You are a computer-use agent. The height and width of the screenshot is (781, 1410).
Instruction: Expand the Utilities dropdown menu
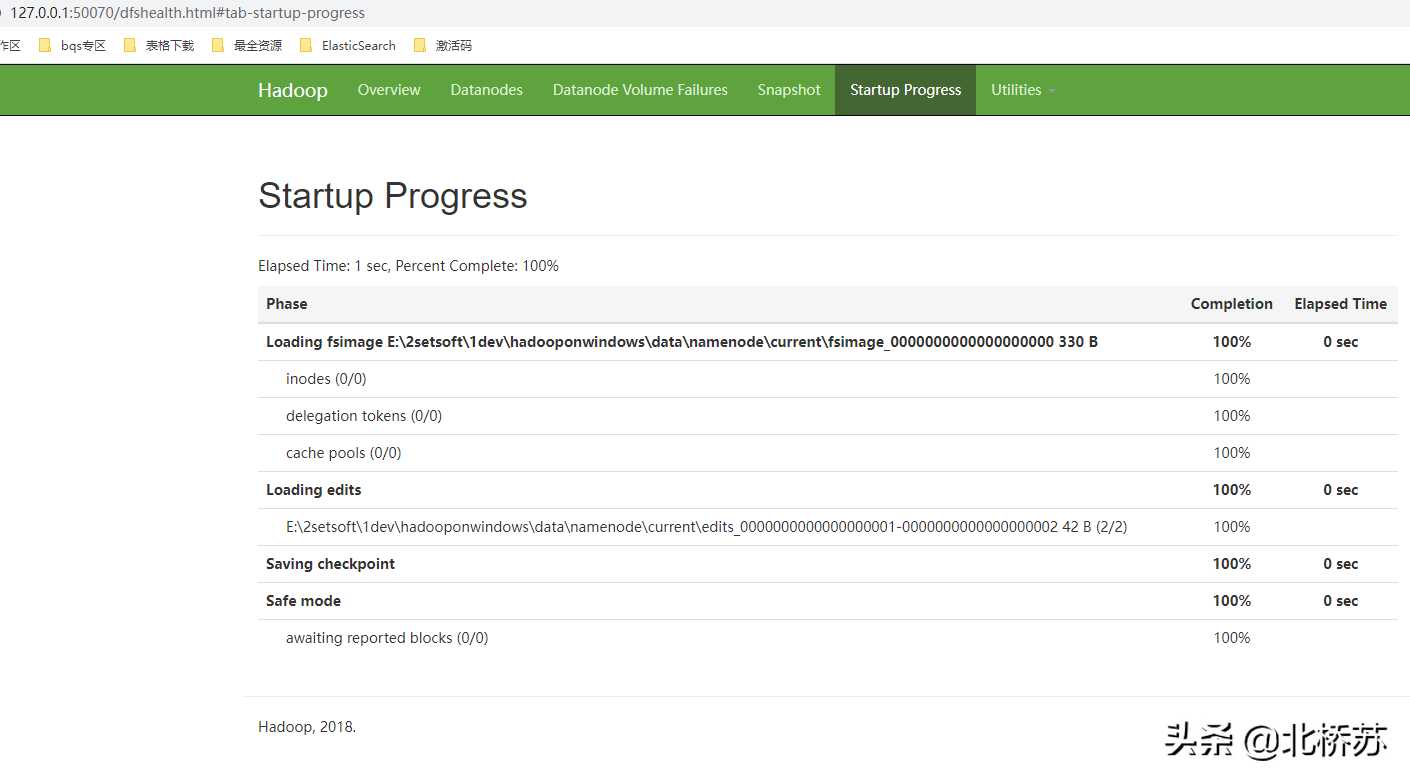1023,90
